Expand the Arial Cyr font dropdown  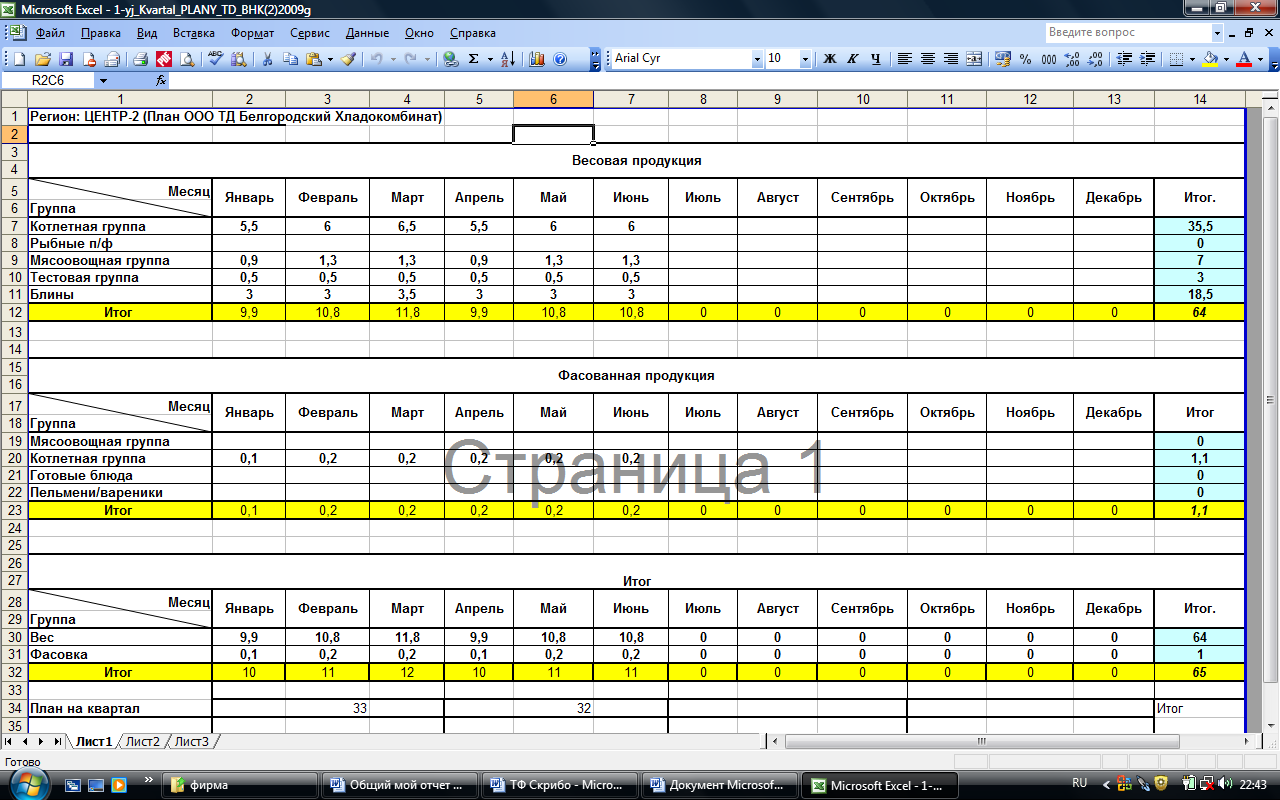coord(757,59)
